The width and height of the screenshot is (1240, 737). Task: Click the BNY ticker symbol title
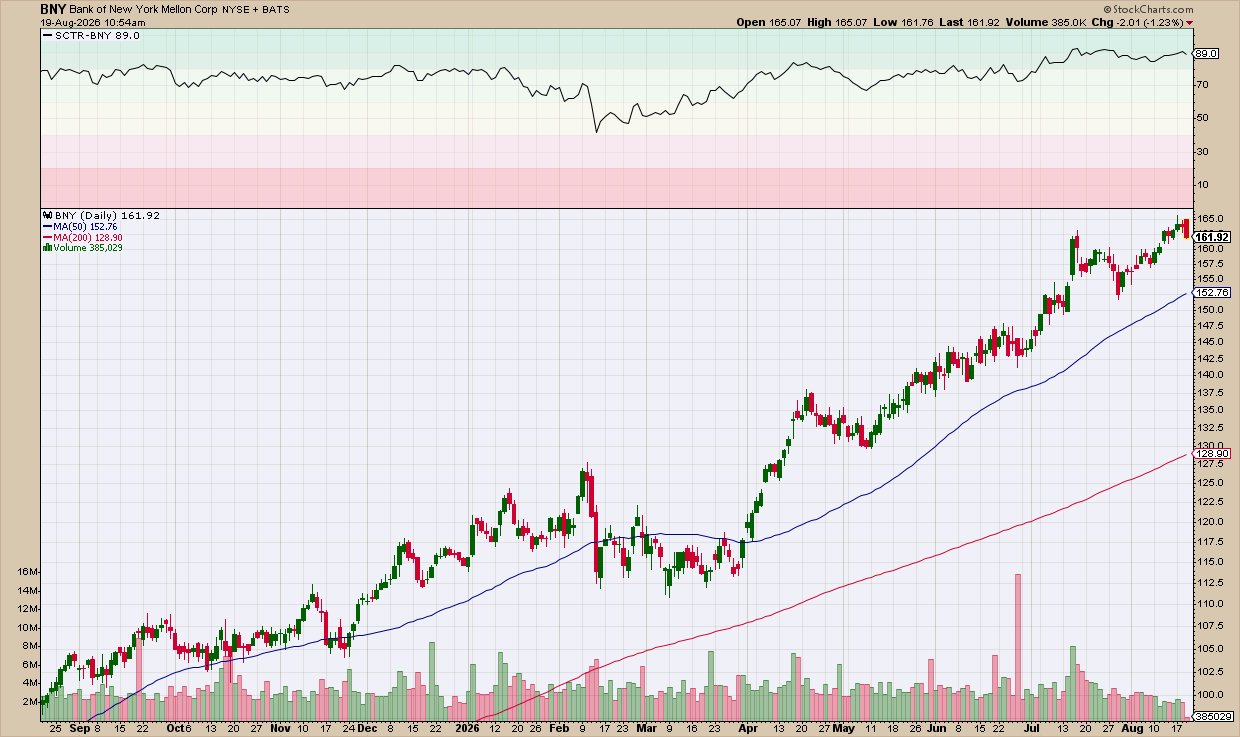53,8
